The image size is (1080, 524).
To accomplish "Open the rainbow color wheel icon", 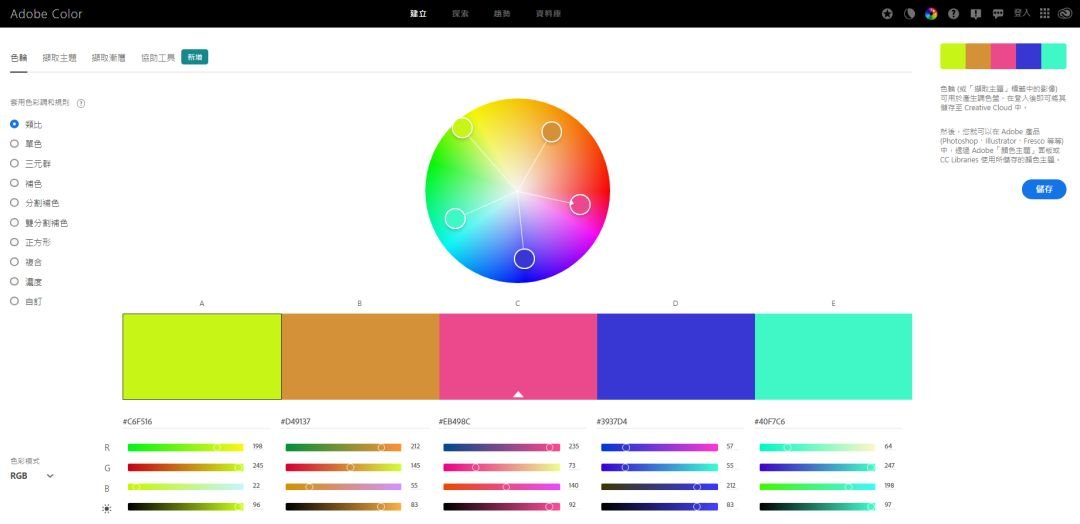I will click(931, 14).
